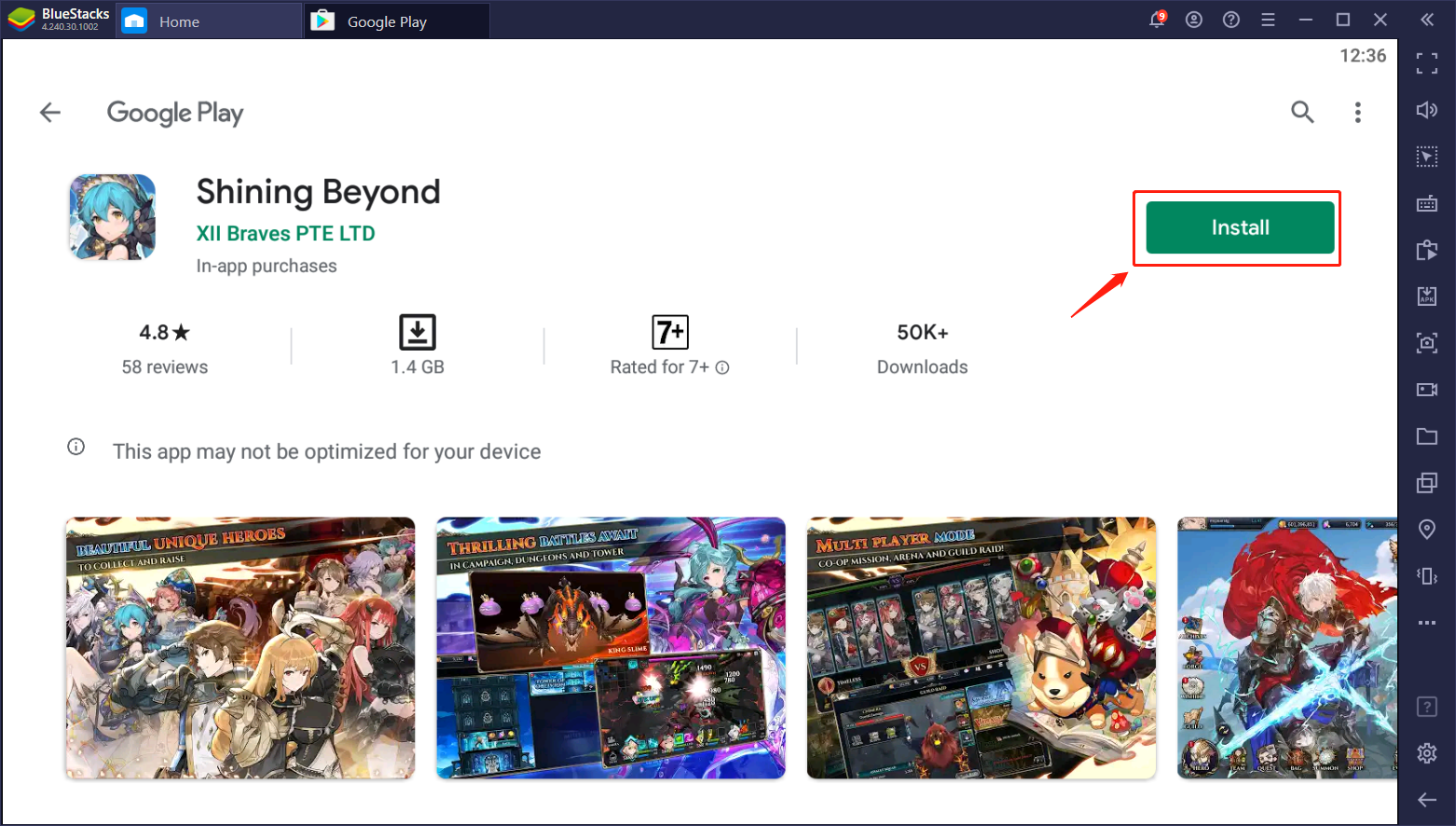Click the 50K+ Downloads text
This screenshot has height=826, width=1456.
tap(923, 349)
